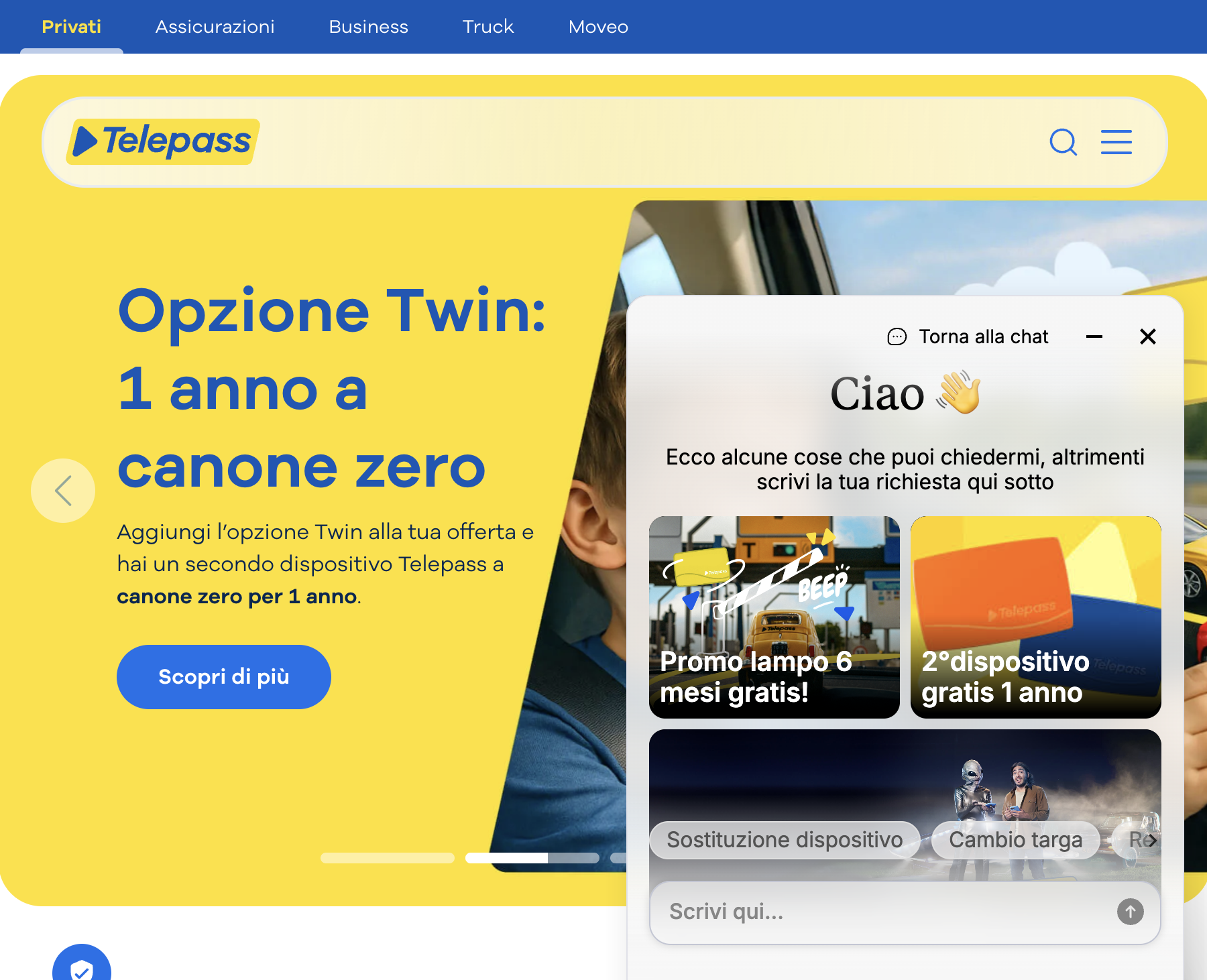Go to previous carousel slide arrow
Viewport: 1207px width, 980px height.
tap(63, 491)
